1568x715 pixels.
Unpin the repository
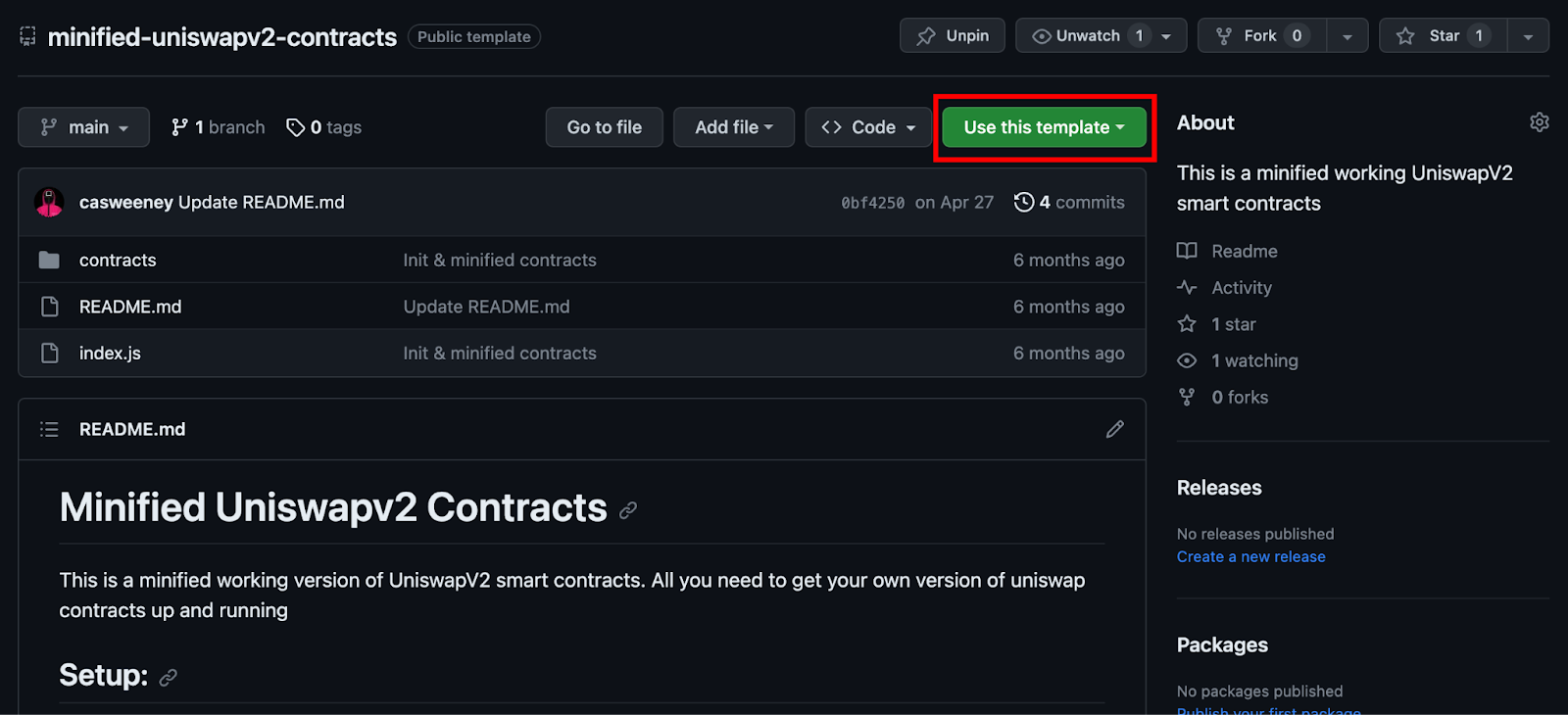[953, 36]
